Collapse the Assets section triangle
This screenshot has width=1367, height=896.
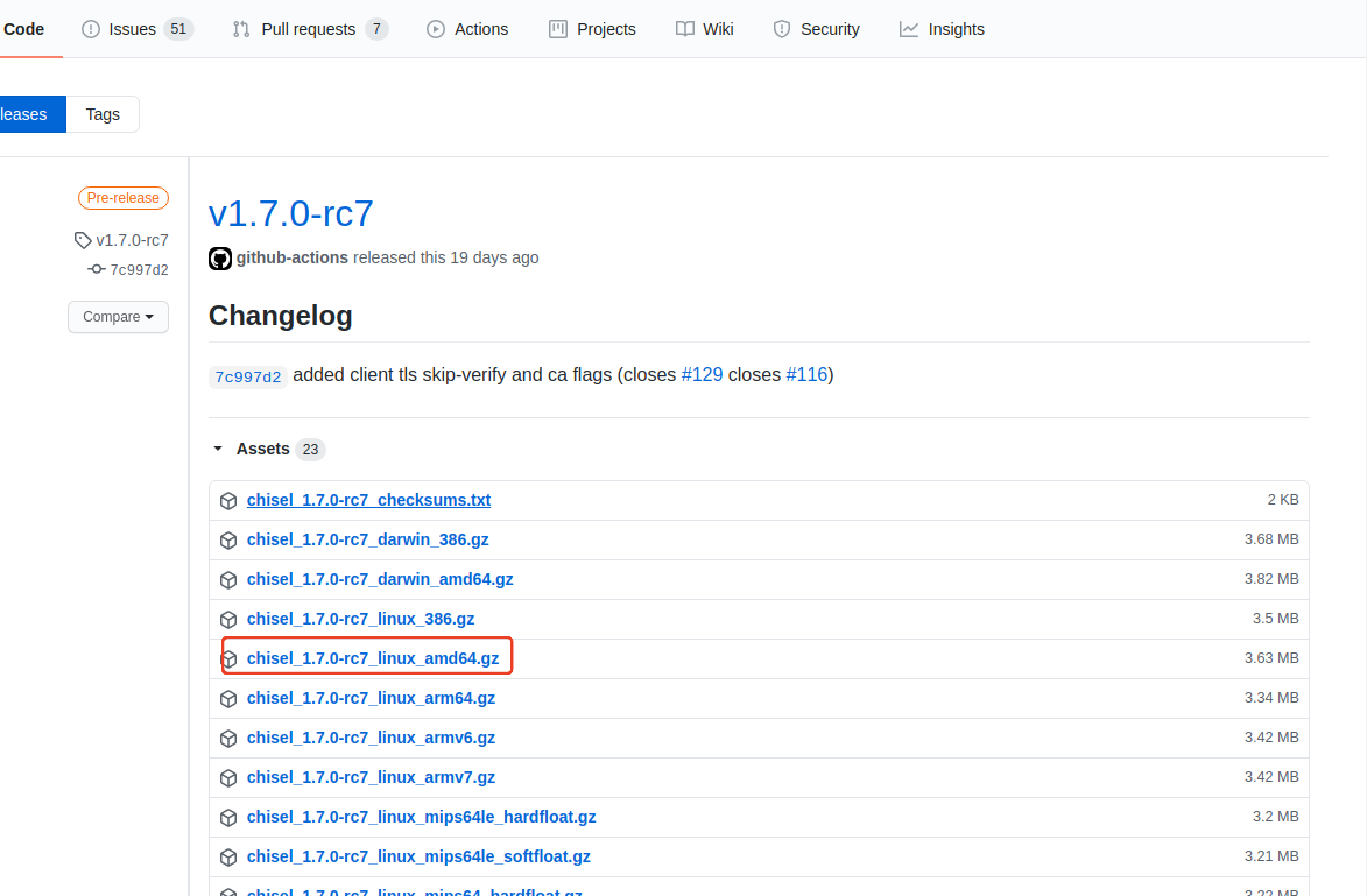pyautogui.click(x=218, y=449)
